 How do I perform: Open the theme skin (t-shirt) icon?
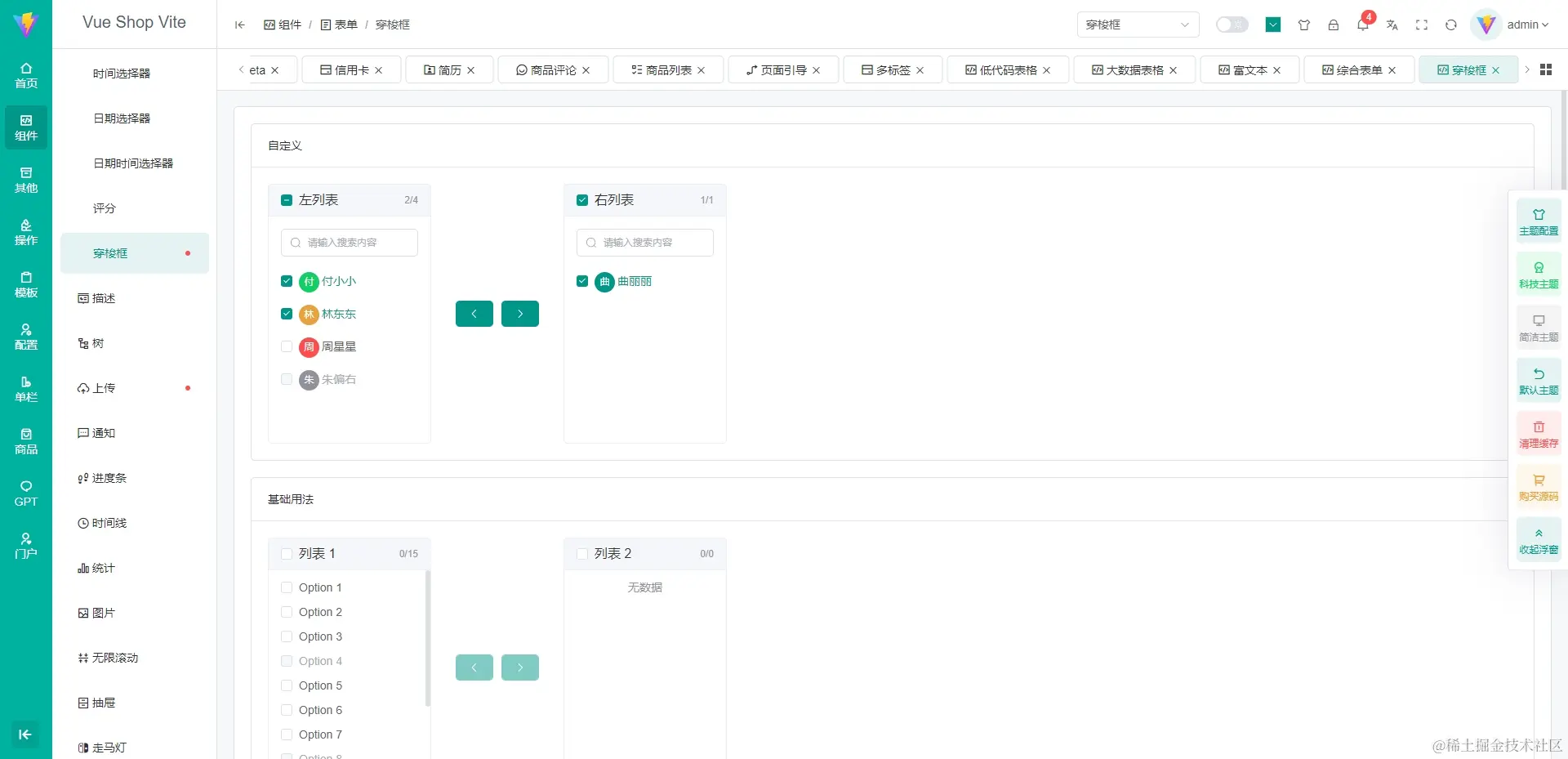(x=1304, y=25)
